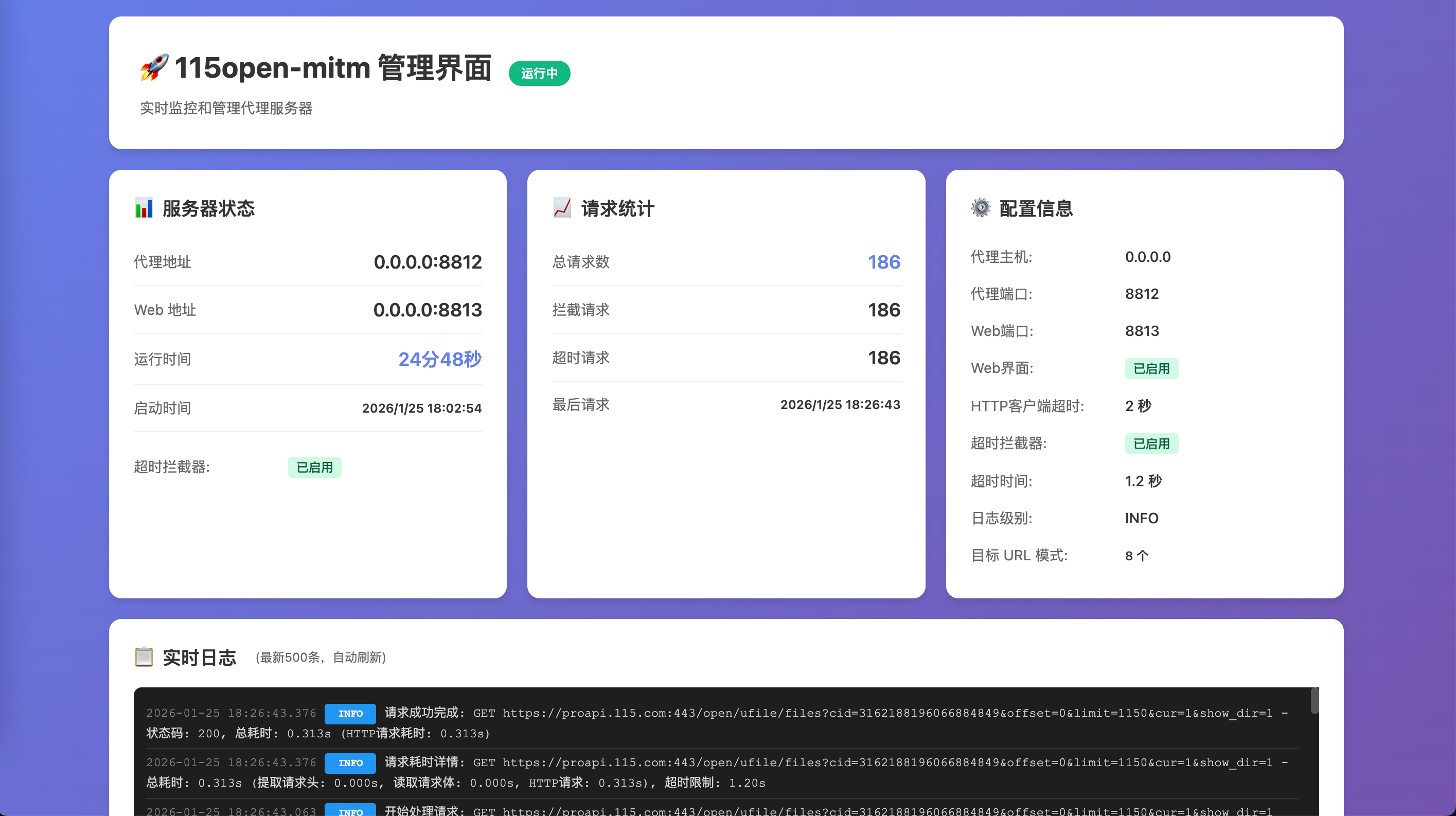
Task: Click the log panel scrollbar thumb
Action: click(1314, 701)
